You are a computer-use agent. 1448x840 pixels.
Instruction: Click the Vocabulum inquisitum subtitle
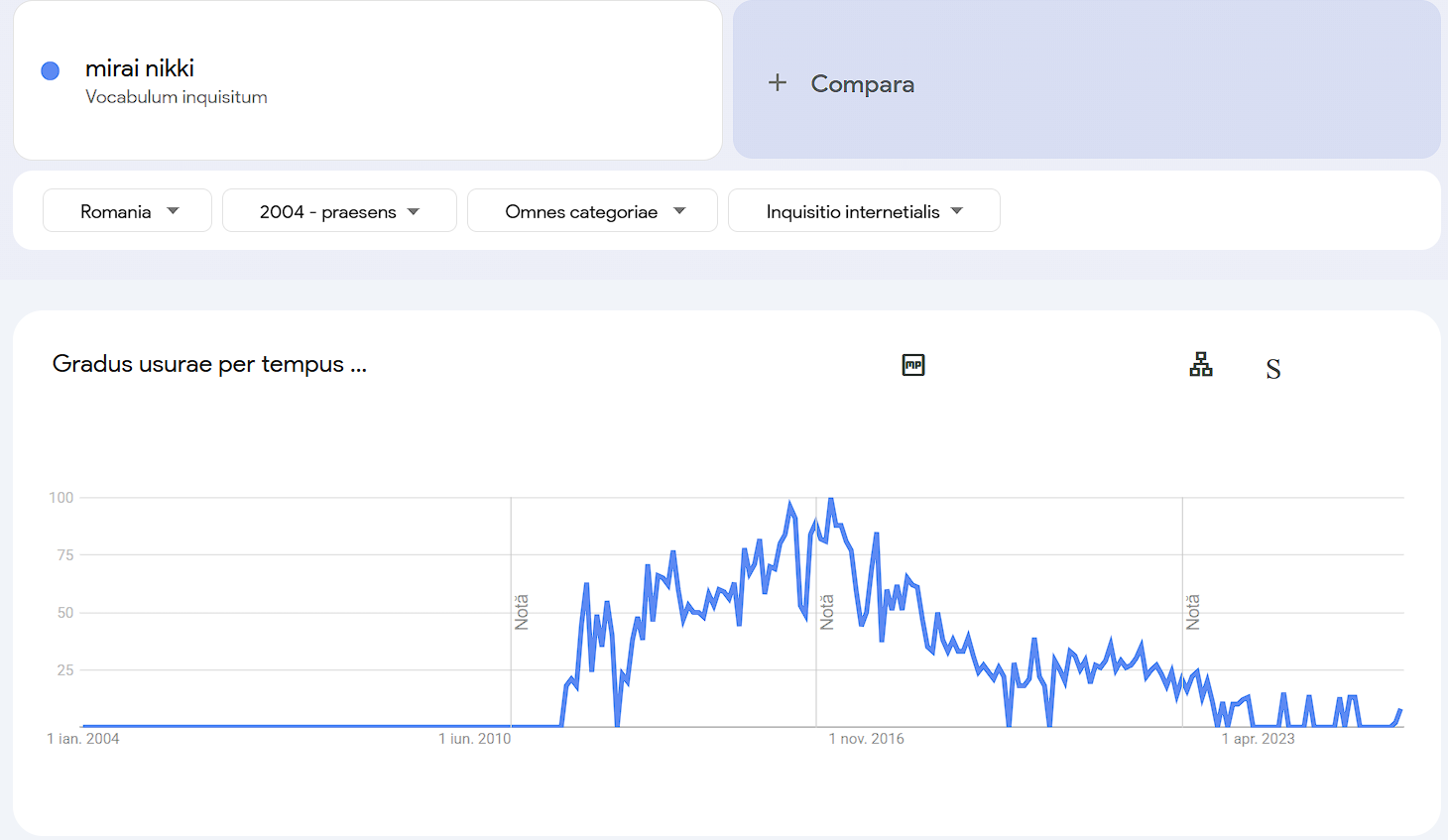point(177,97)
